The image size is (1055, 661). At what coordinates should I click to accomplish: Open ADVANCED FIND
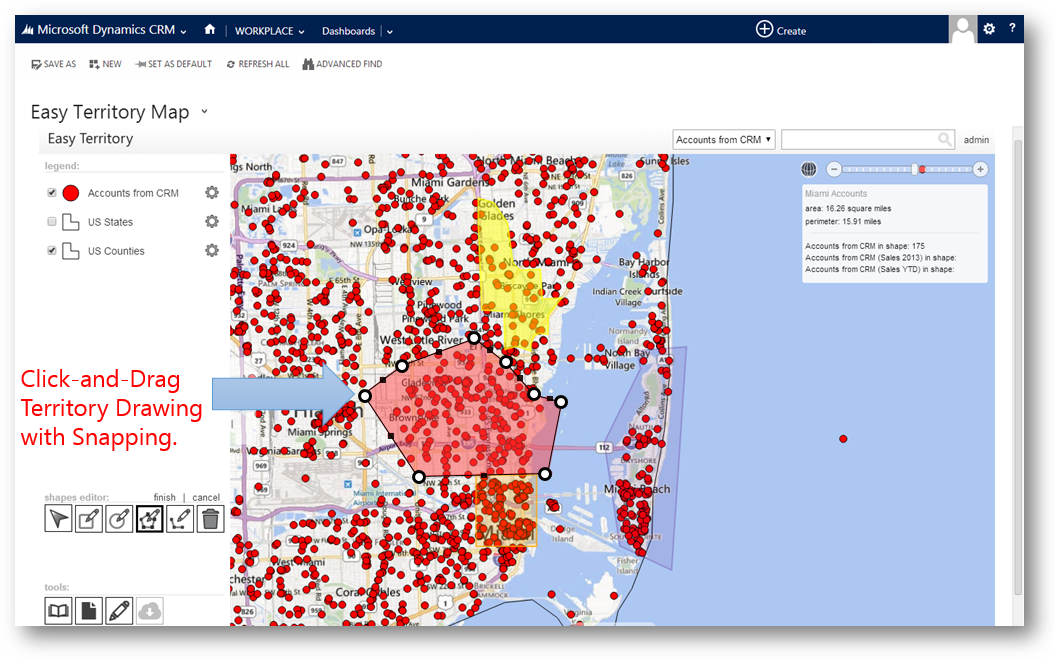coord(342,64)
